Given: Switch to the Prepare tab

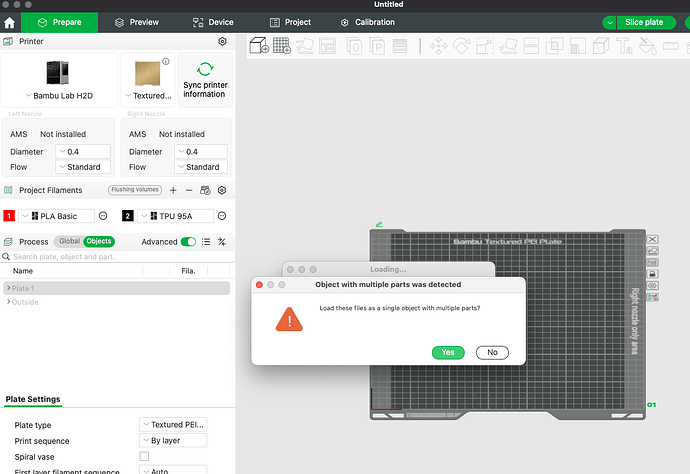Looking at the screenshot, I should (x=59, y=22).
